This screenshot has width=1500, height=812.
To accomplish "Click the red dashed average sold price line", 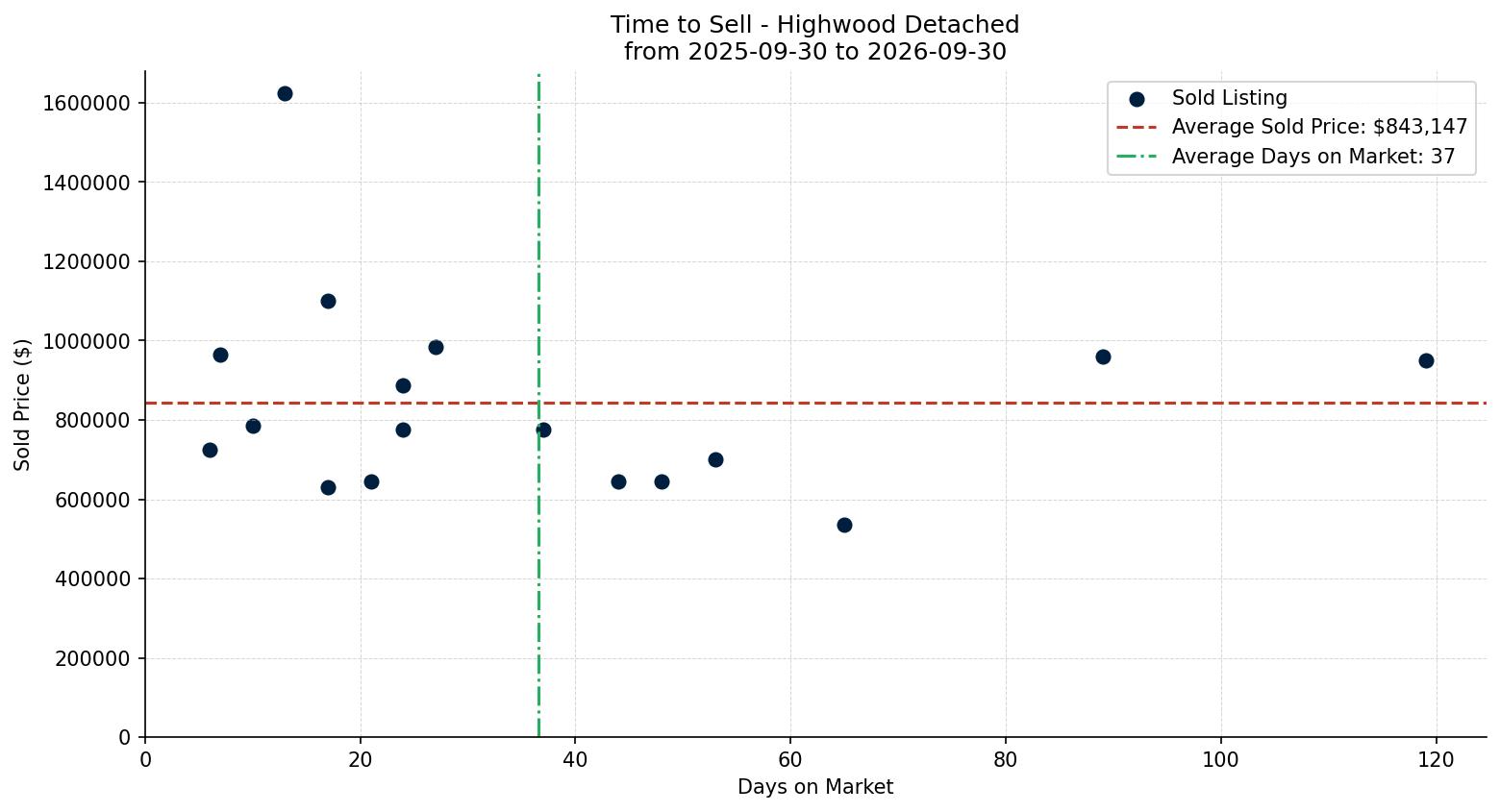I will point(815,403).
